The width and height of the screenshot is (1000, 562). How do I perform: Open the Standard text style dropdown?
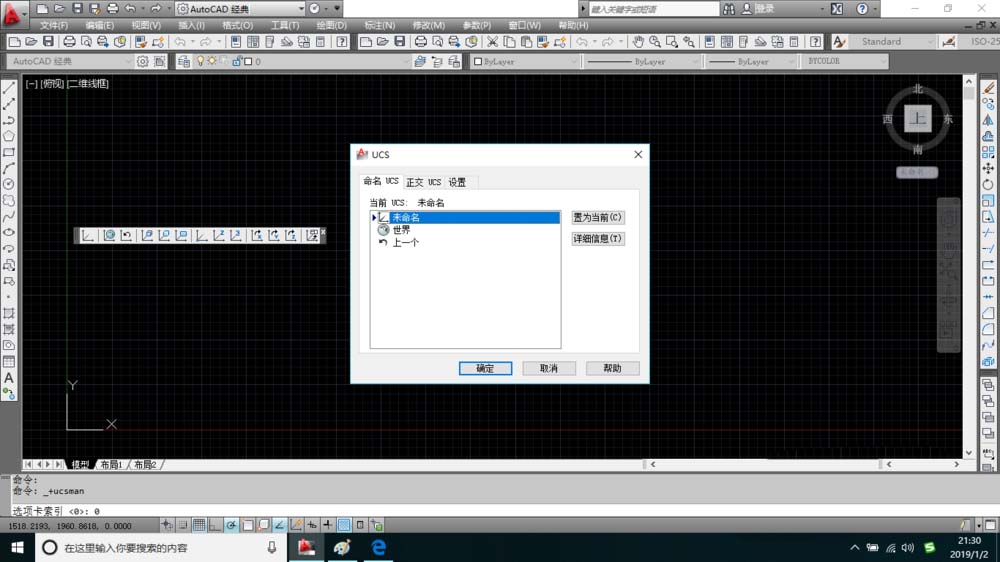point(893,42)
